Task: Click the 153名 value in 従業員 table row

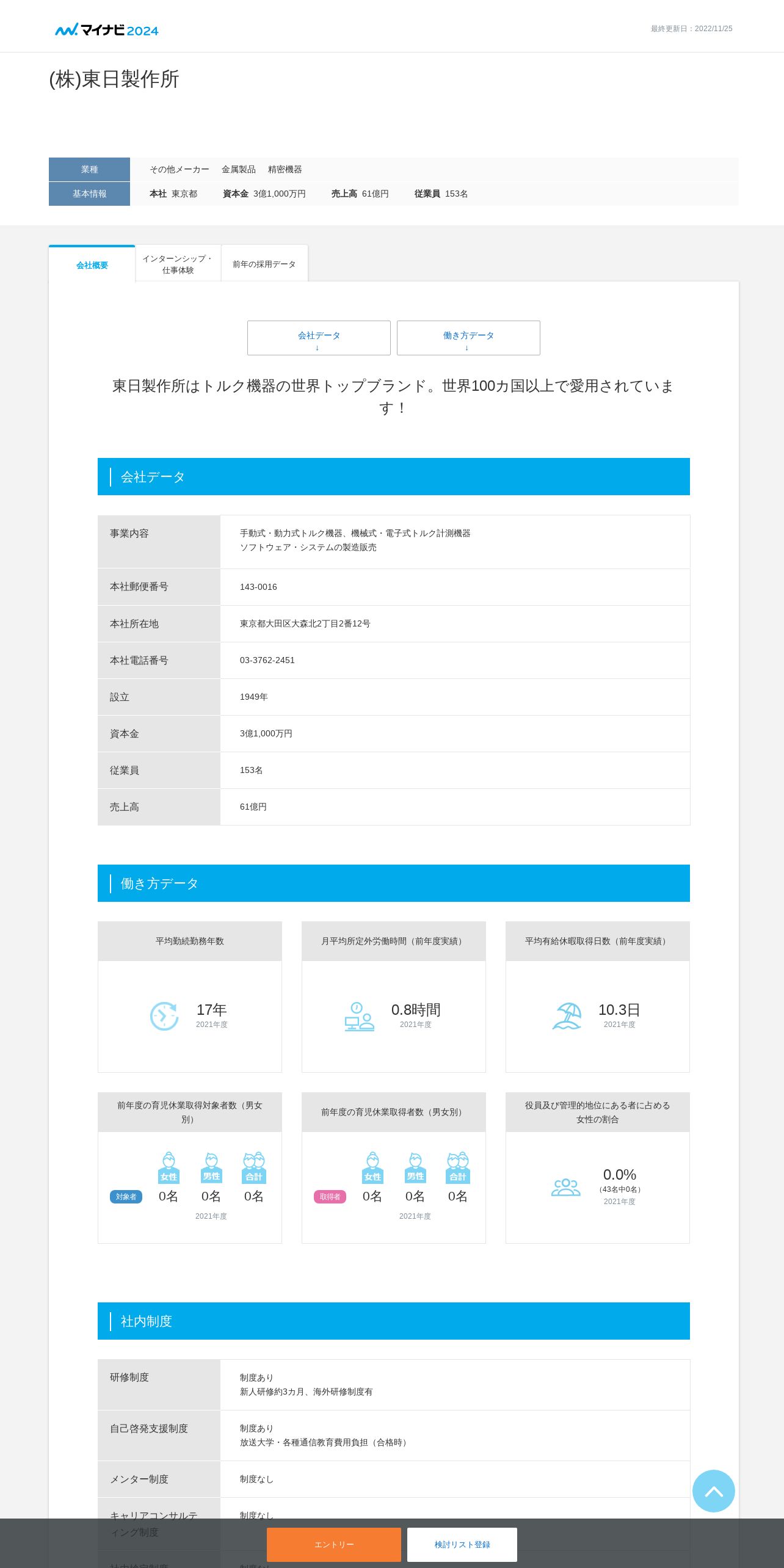Action: pyautogui.click(x=252, y=770)
